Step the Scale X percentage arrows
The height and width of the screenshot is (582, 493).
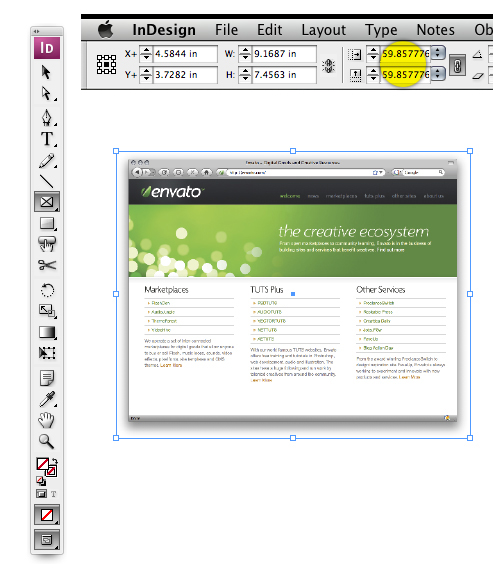coord(373,54)
